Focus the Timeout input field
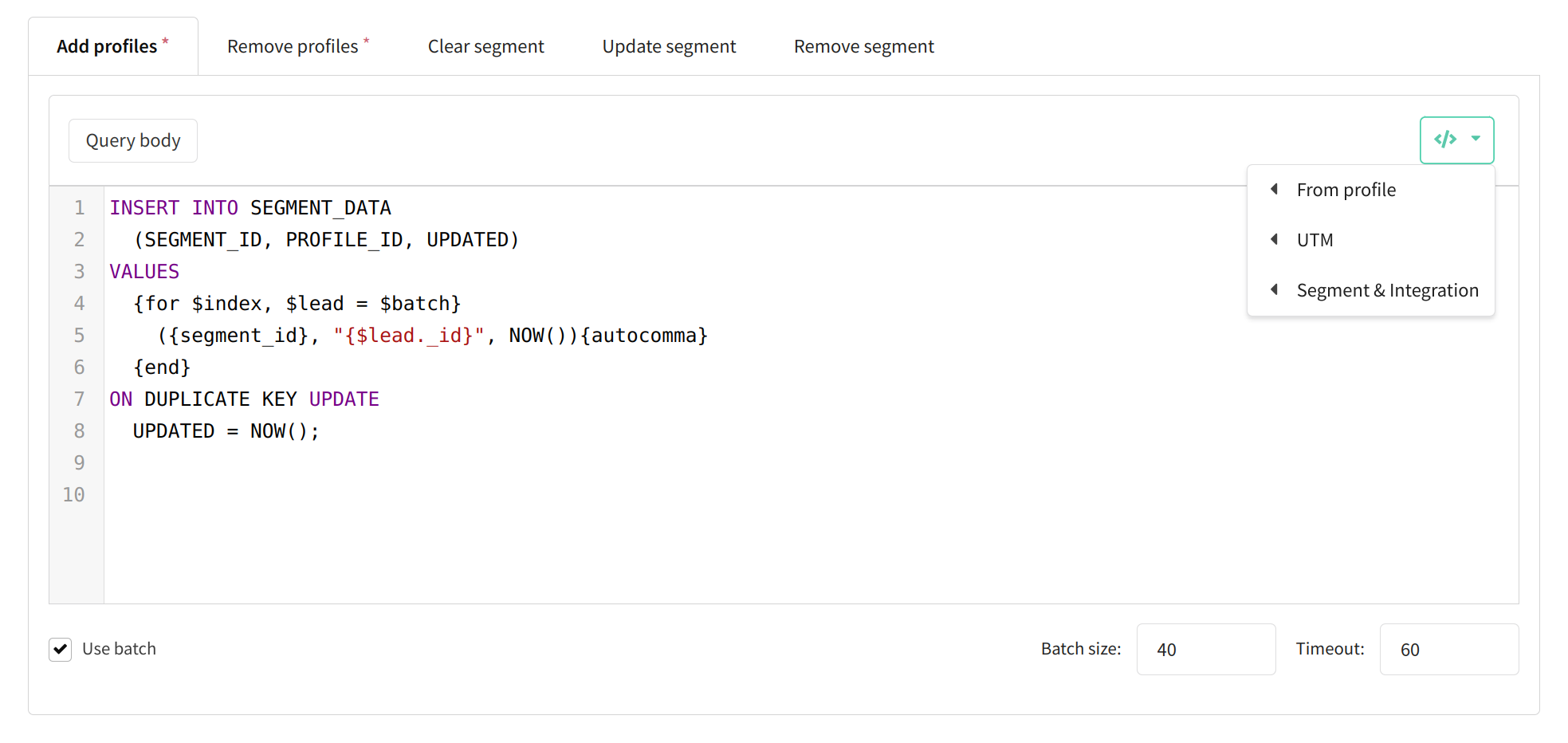Viewport: 1568px width, 743px height. pos(1449,650)
